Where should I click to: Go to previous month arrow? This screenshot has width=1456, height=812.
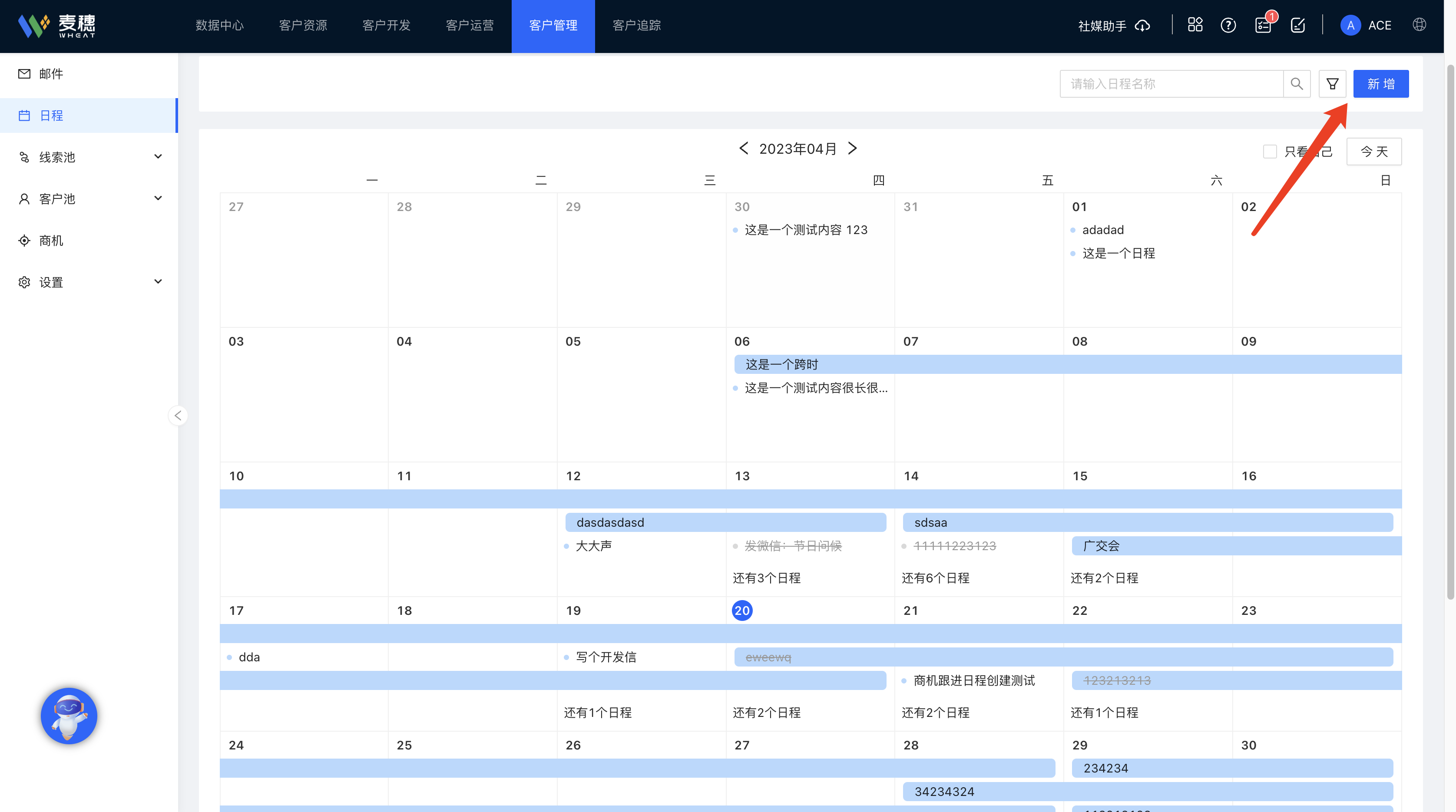pyautogui.click(x=743, y=148)
